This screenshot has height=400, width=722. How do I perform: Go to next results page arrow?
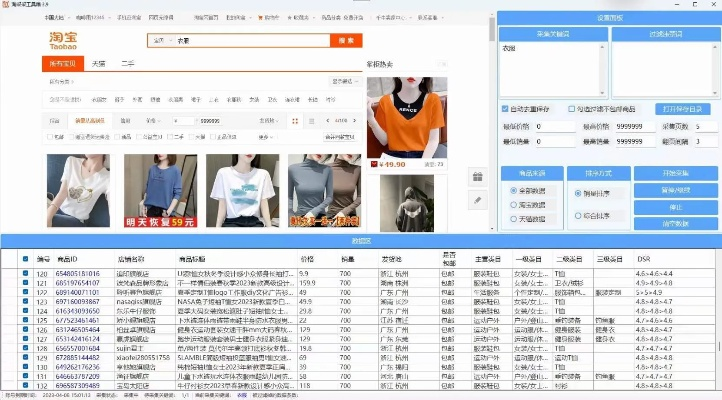click(355, 121)
